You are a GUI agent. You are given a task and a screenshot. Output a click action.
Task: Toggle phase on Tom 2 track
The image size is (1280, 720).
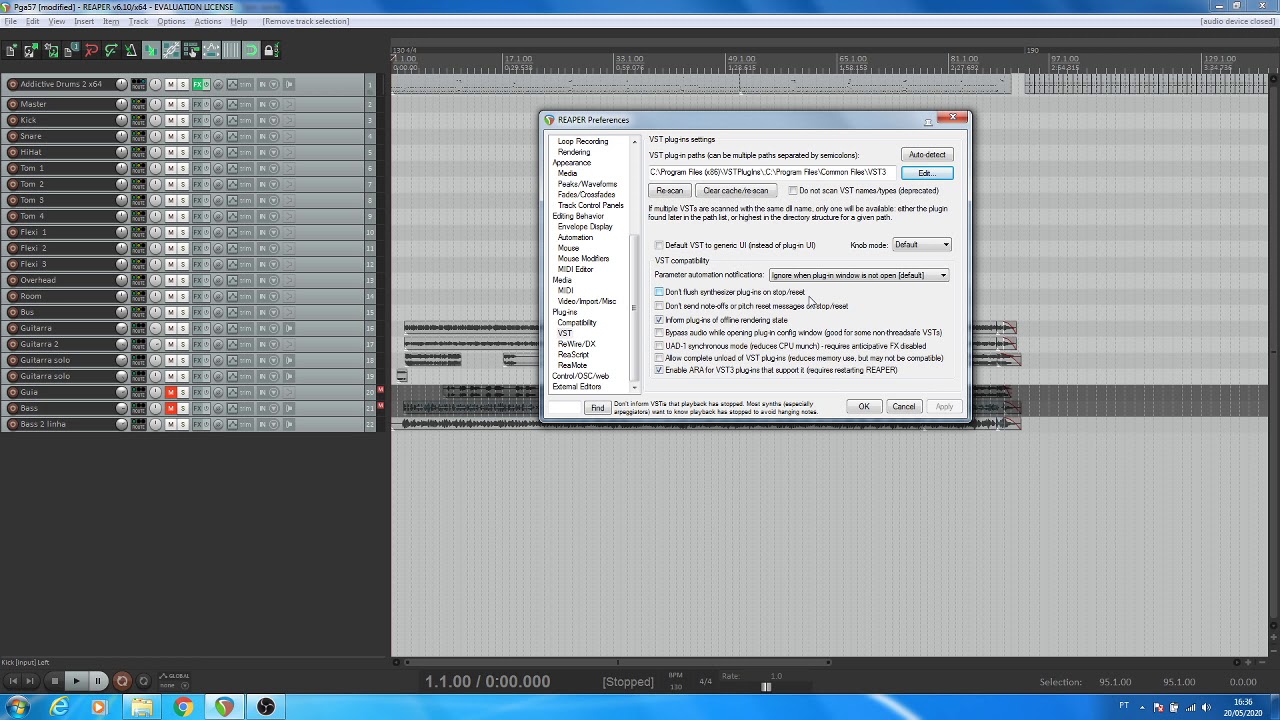[218, 184]
